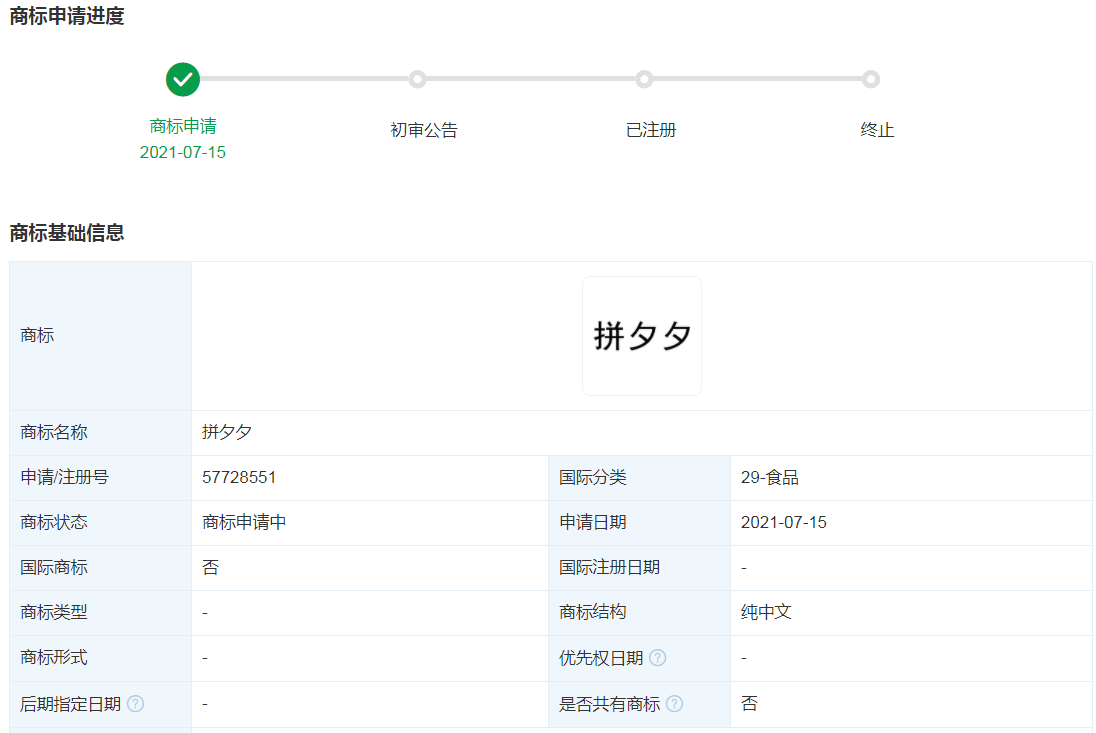Click the 纯中文 trademark structure value
Image resolution: width=1096 pixels, height=733 pixels.
click(766, 612)
